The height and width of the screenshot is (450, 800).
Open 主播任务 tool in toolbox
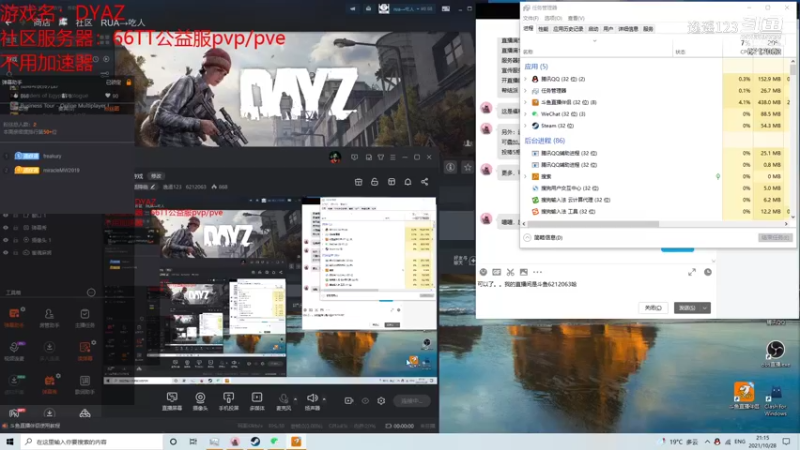click(85, 318)
